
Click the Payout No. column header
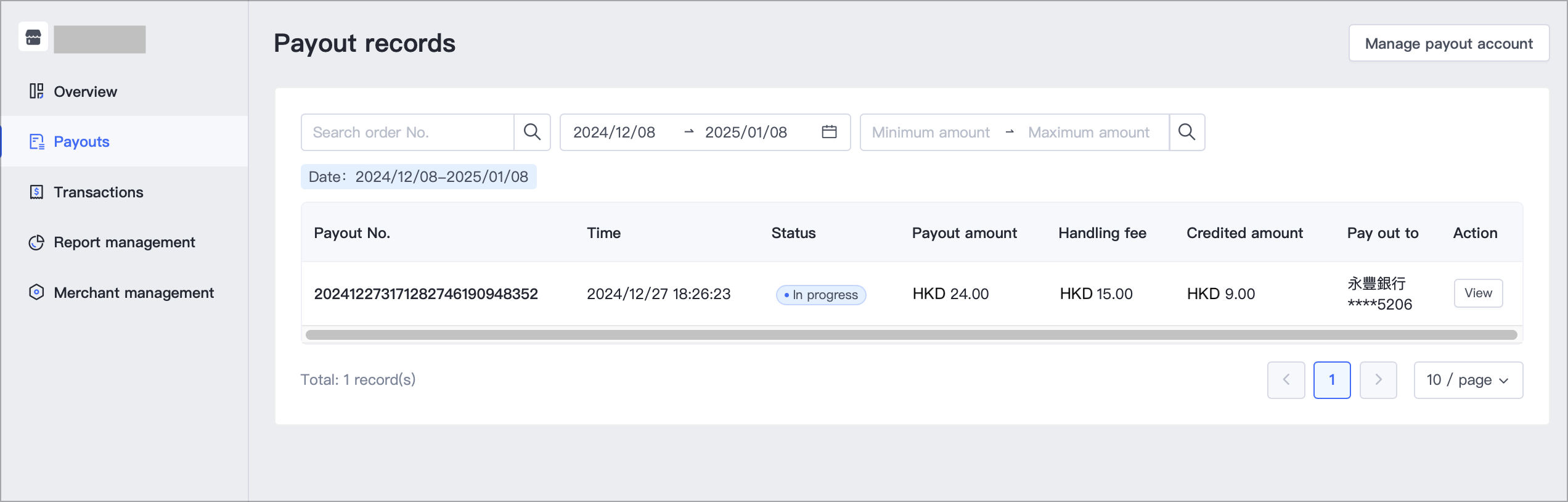click(352, 233)
